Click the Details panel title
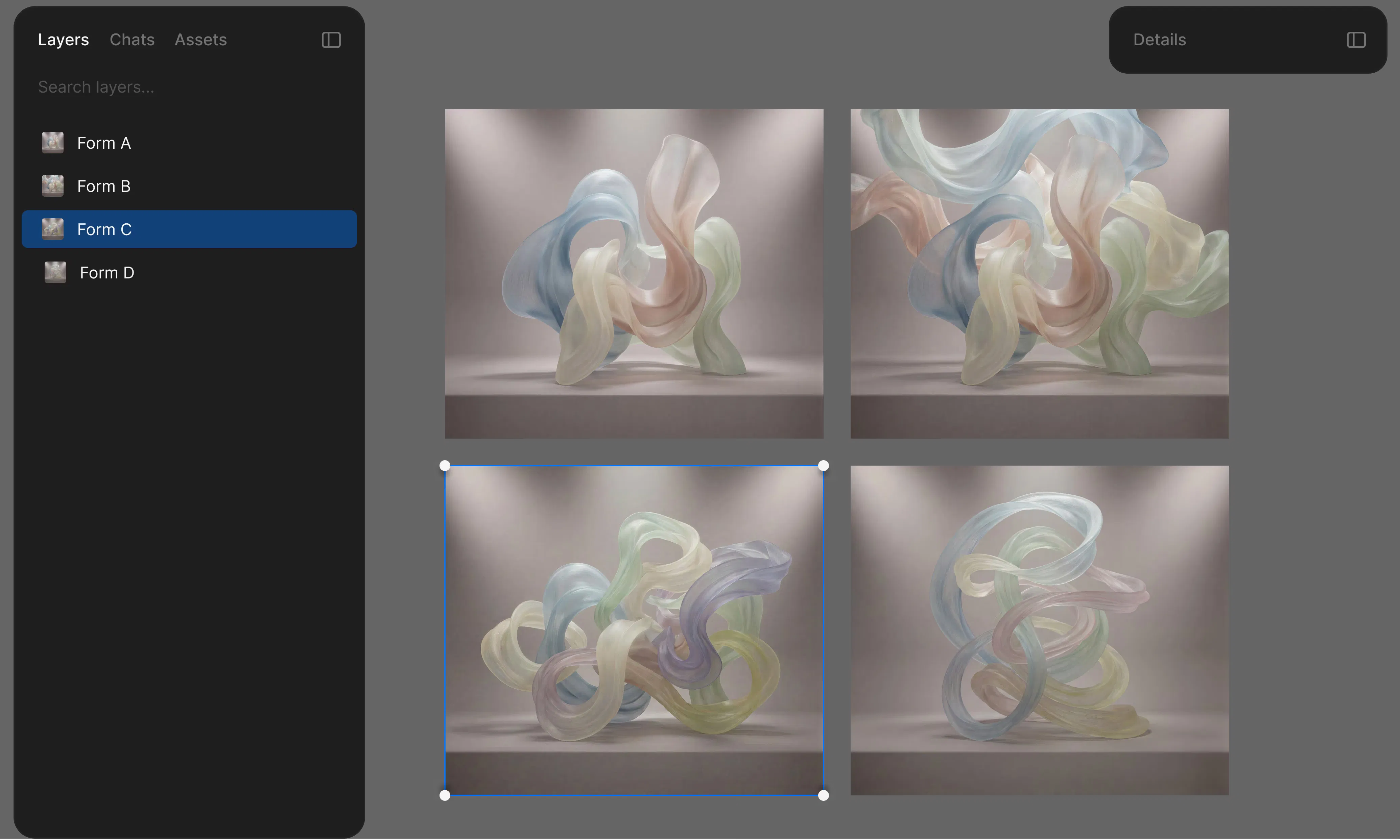Viewport: 1400px width, 840px height. [x=1159, y=40]
